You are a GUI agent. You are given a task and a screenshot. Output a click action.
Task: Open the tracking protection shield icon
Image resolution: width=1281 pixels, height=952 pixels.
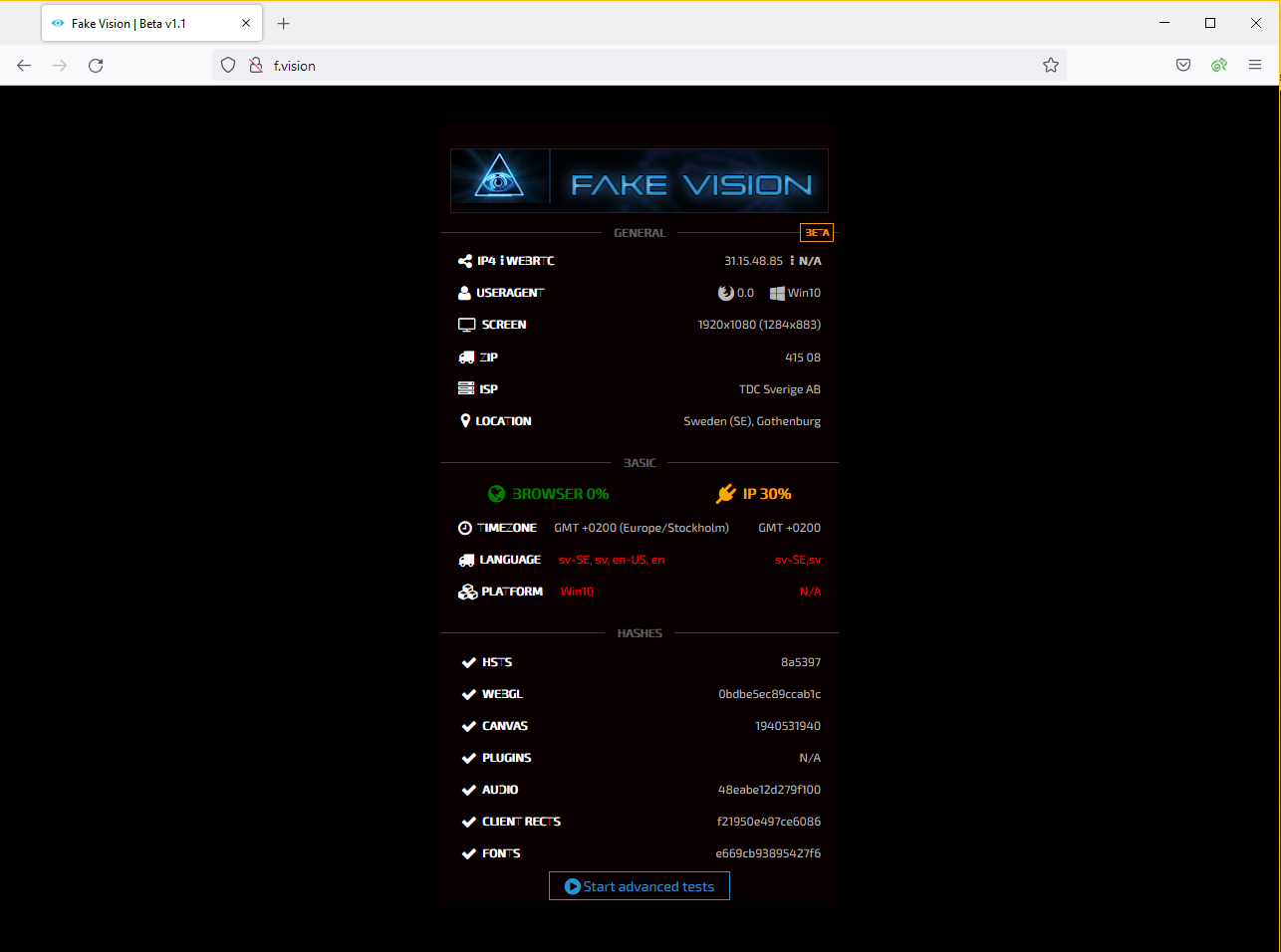coord(228,66)
